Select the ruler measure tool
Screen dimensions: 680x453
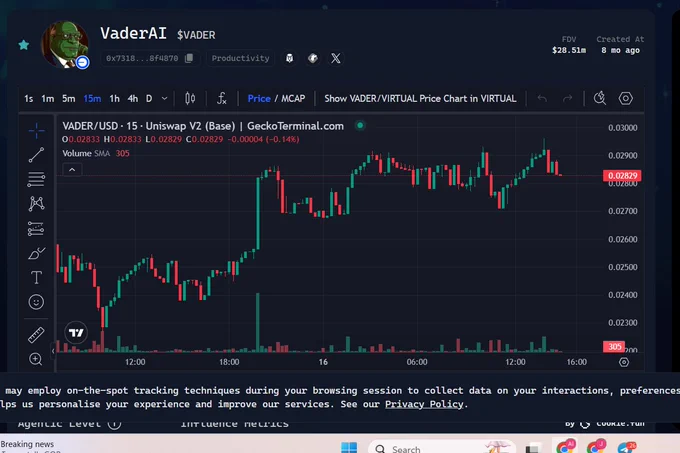pyautogui.click(x=36, y=335)
